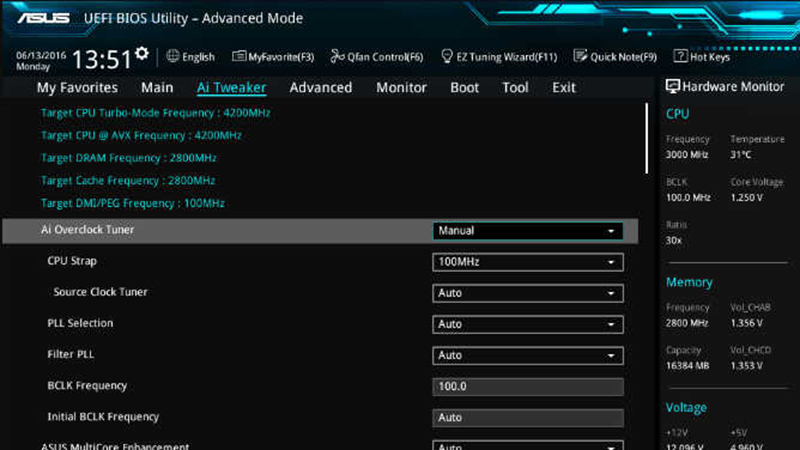The height and width of the screenshot is (450, 800).
Task: Click BCLK 100.0 MHz monitor value
Action: [688, 197]
